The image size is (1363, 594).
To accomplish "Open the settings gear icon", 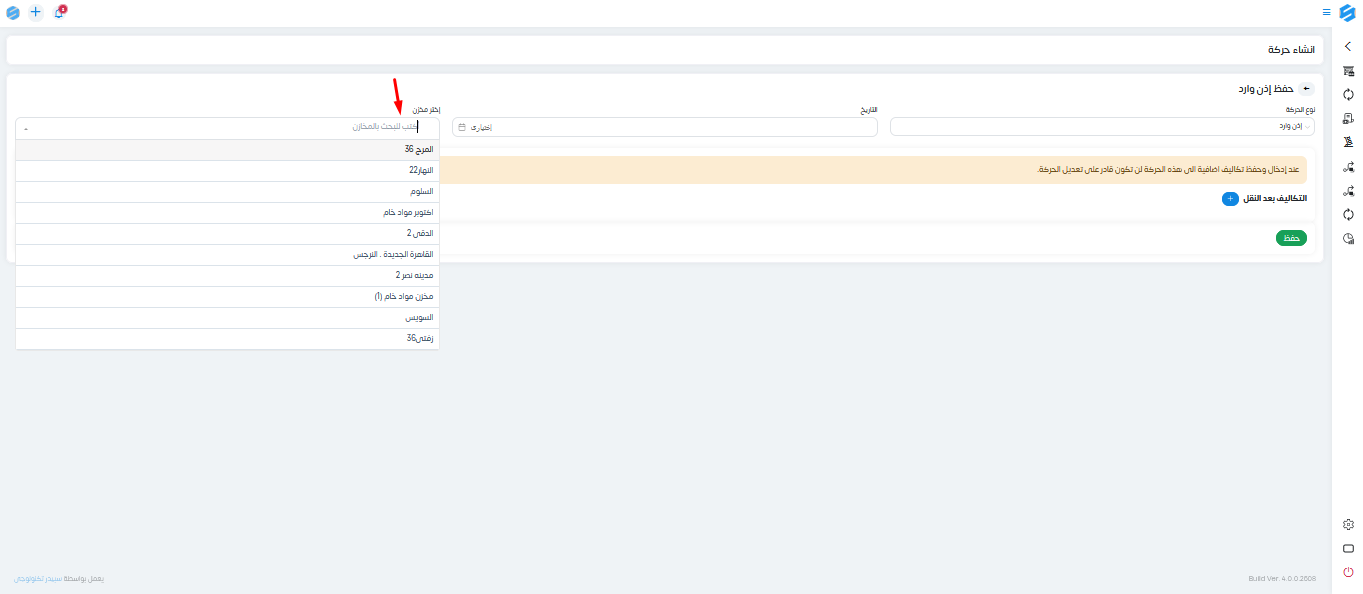I will 1348,524.
